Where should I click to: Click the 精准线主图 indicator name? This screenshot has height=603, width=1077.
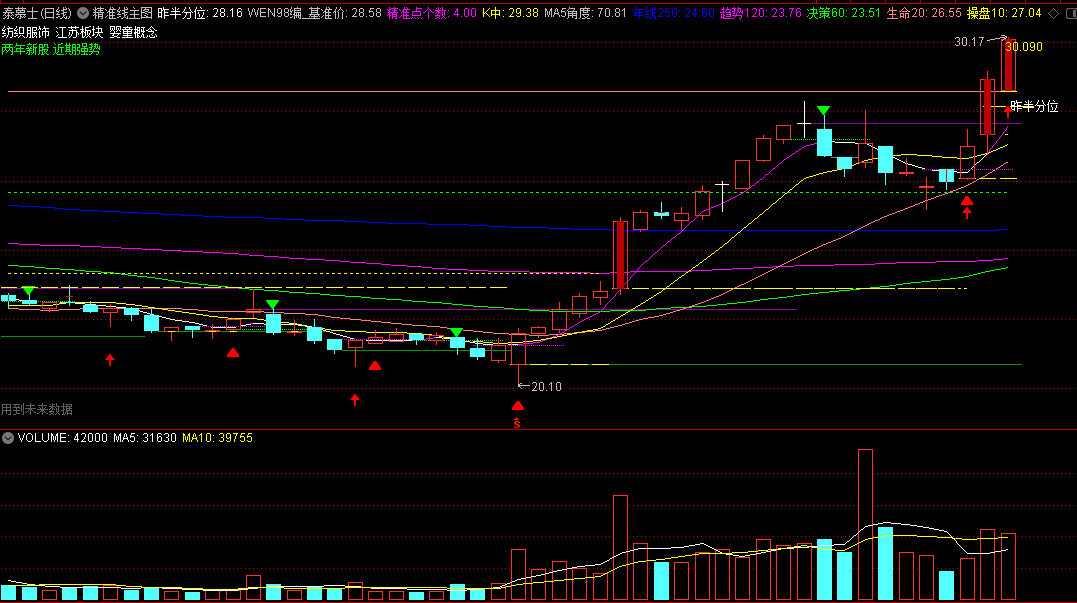pyautogui.click(x=122, y=13)
